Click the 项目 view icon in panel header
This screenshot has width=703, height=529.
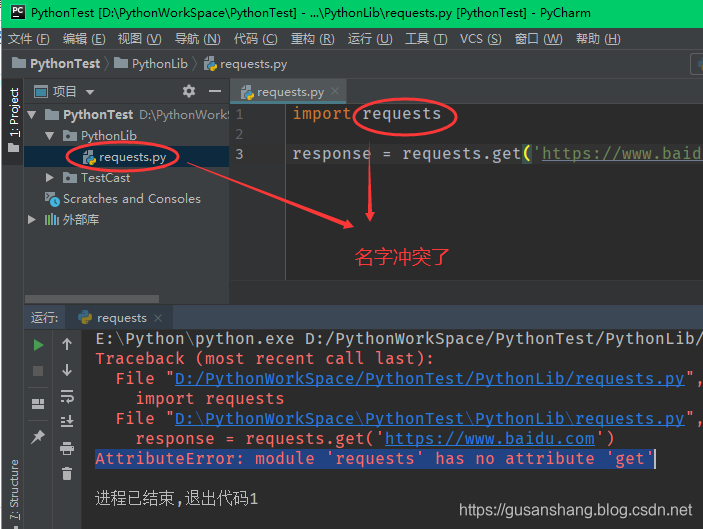pyautogui.click(x=41, y=92)
